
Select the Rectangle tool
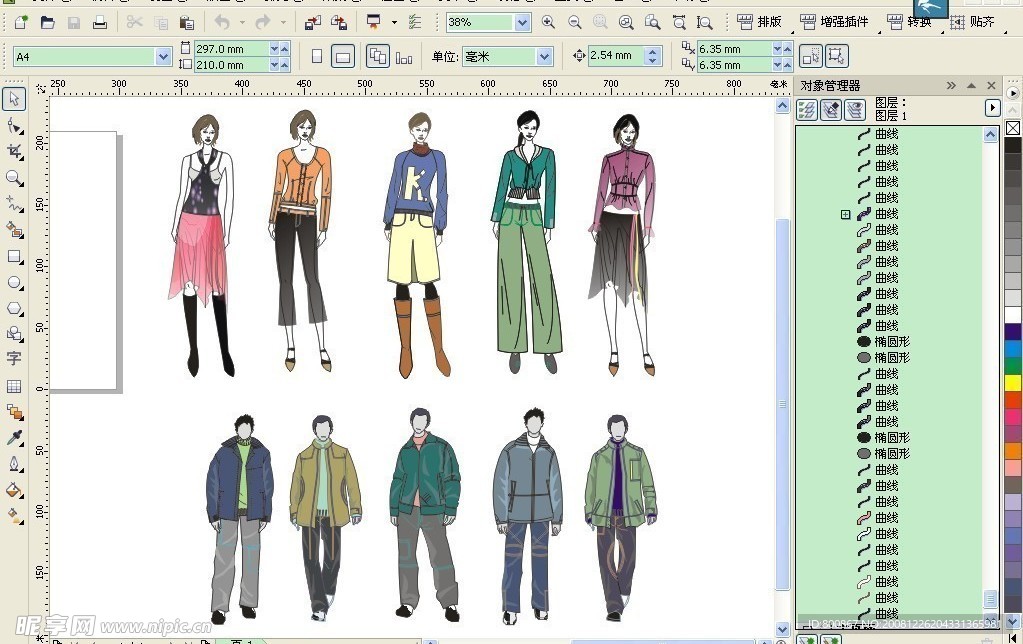point(14,256)
